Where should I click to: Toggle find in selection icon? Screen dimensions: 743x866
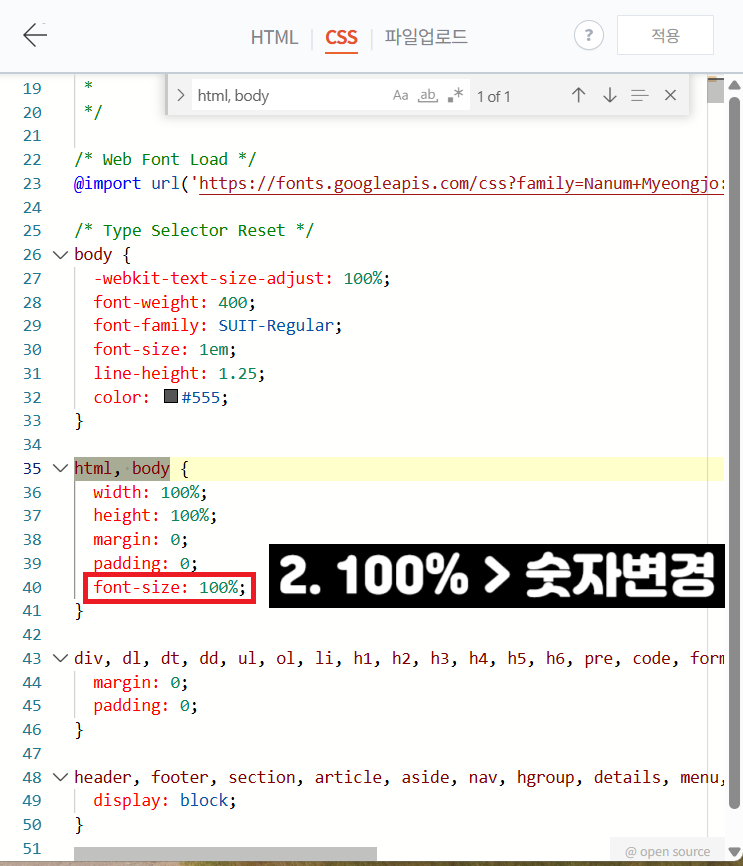point(640,96)
